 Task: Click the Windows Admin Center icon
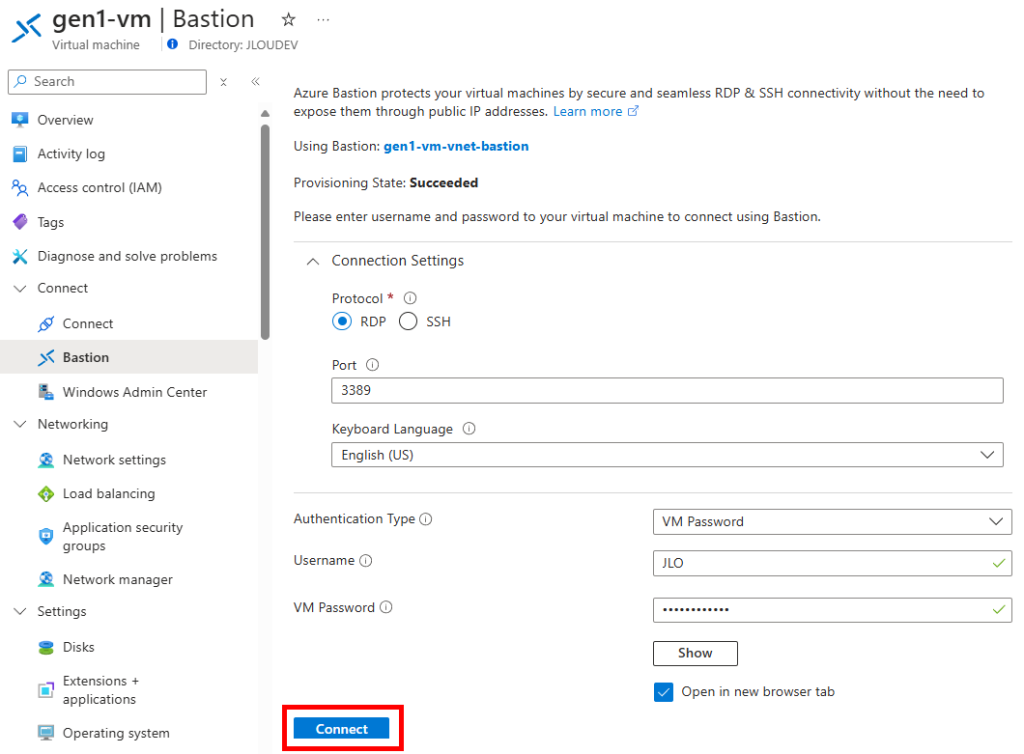click(x=46, y=392)
